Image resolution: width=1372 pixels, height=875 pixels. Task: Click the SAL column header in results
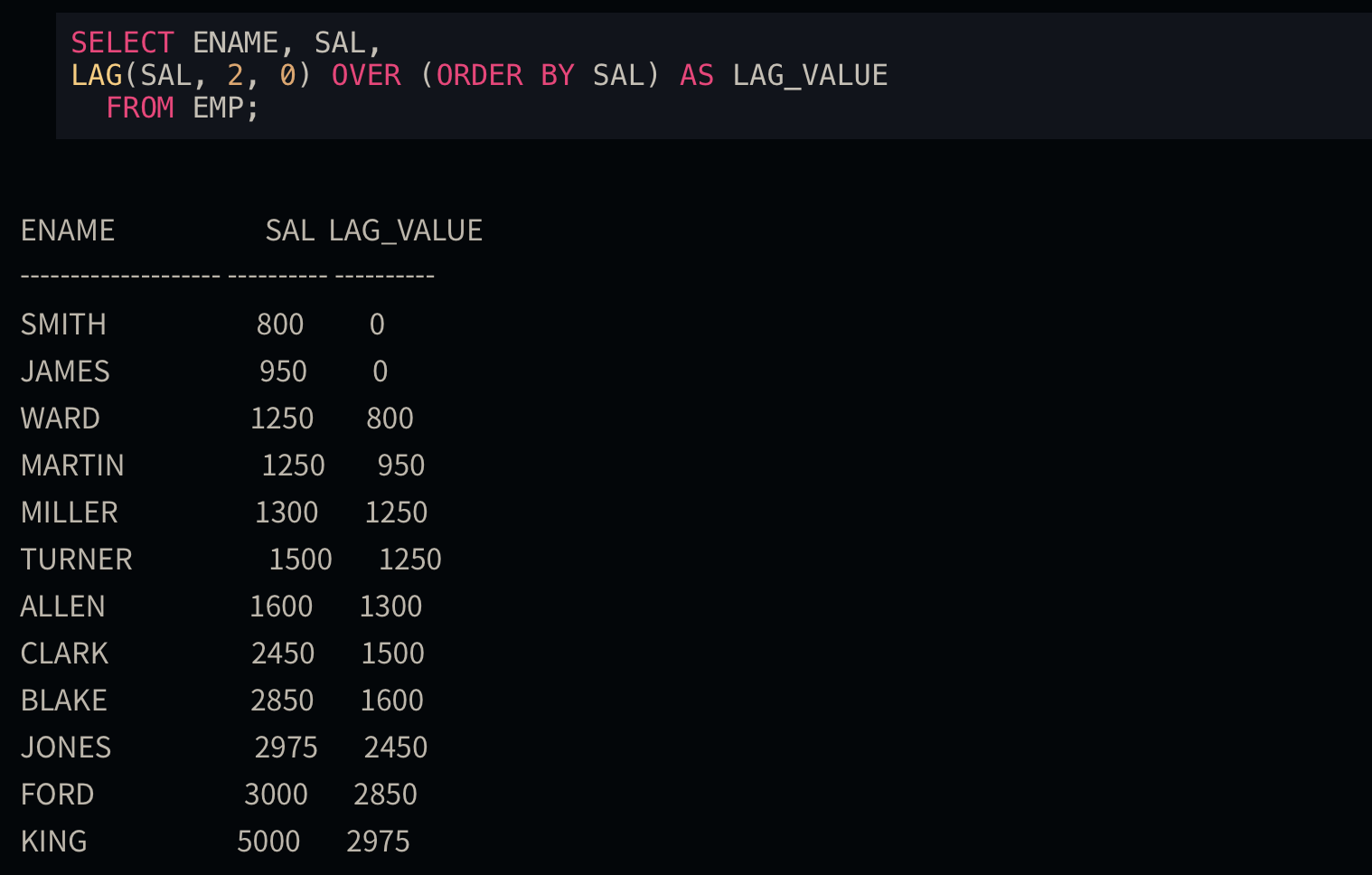pyautogui.click(x=290, y=231)
